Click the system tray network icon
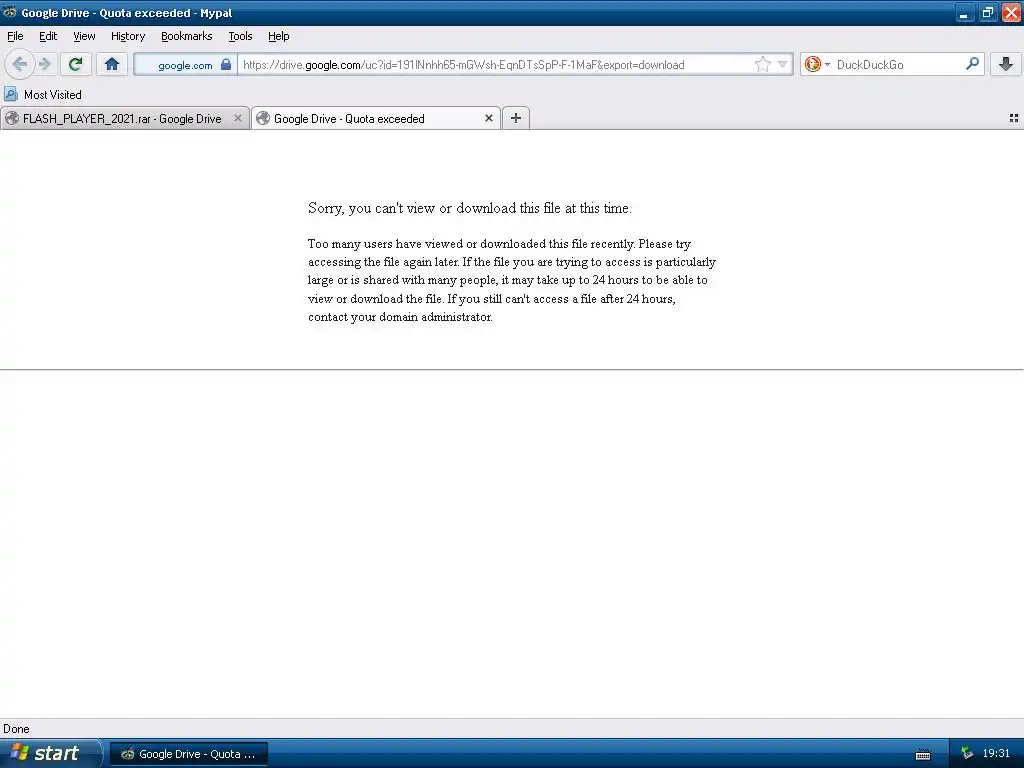Image resolution: width=1024 pixels, height=768 pixels. click(967, 754)
